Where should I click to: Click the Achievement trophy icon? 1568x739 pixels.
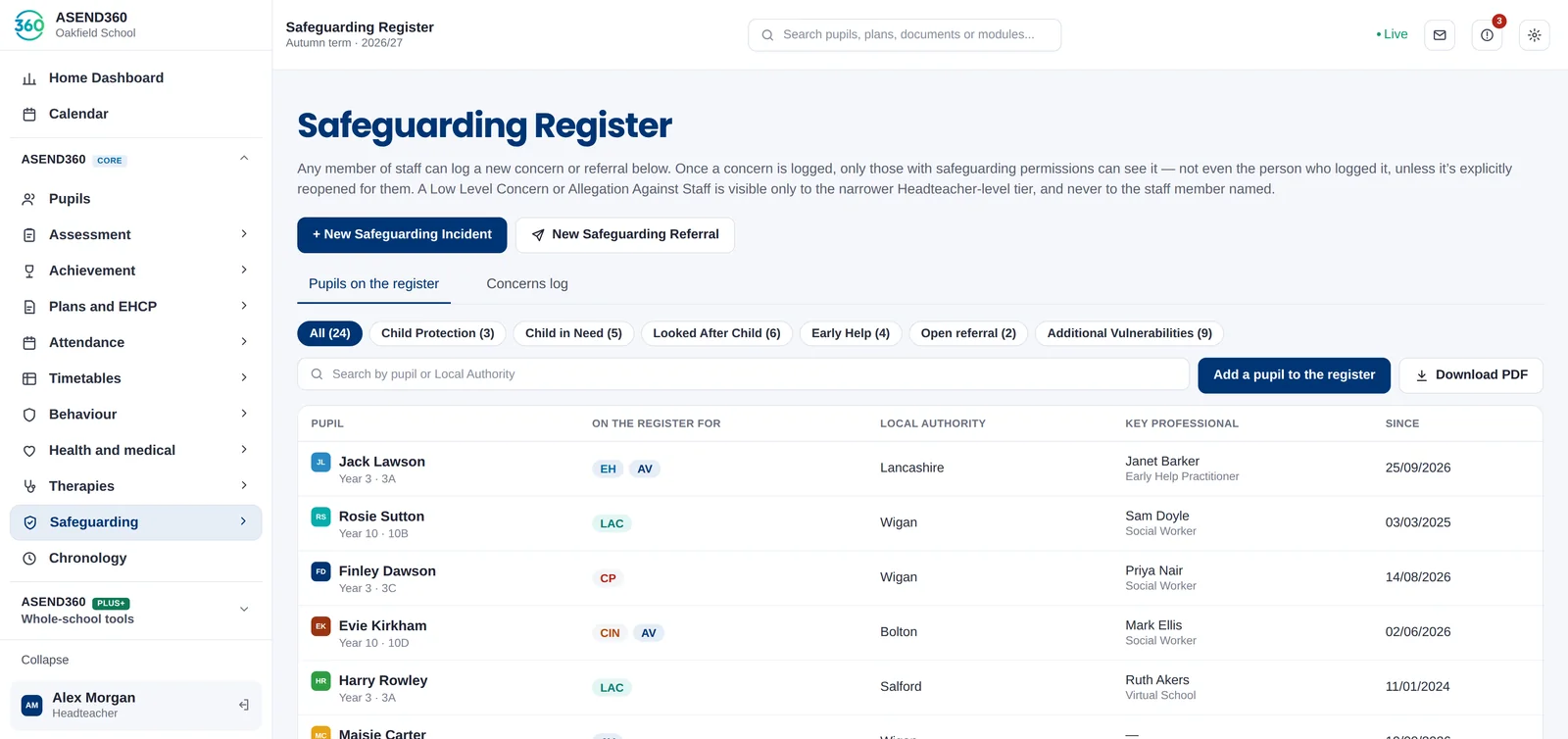29,271
